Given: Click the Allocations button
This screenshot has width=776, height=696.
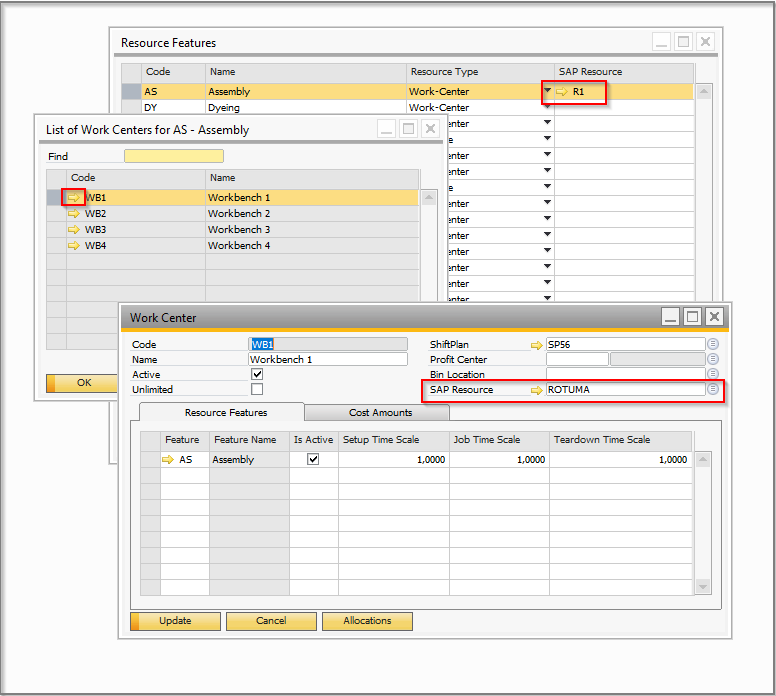Looking at the screenshot, I should tap(367, 621).
